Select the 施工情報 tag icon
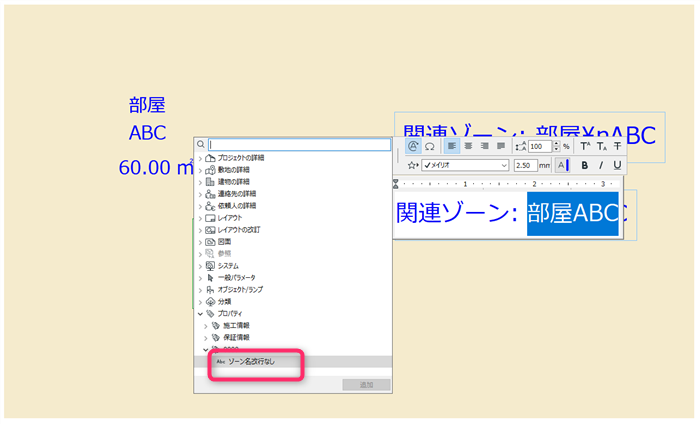700x424 pixels. [216, 326]
